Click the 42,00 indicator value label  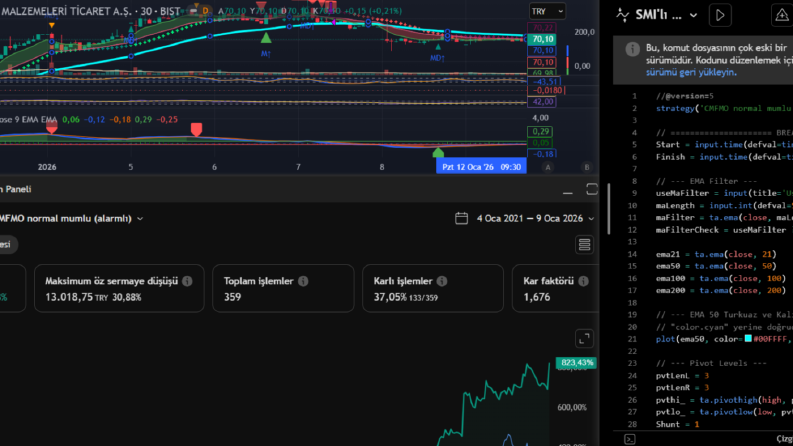coord(542,102)
